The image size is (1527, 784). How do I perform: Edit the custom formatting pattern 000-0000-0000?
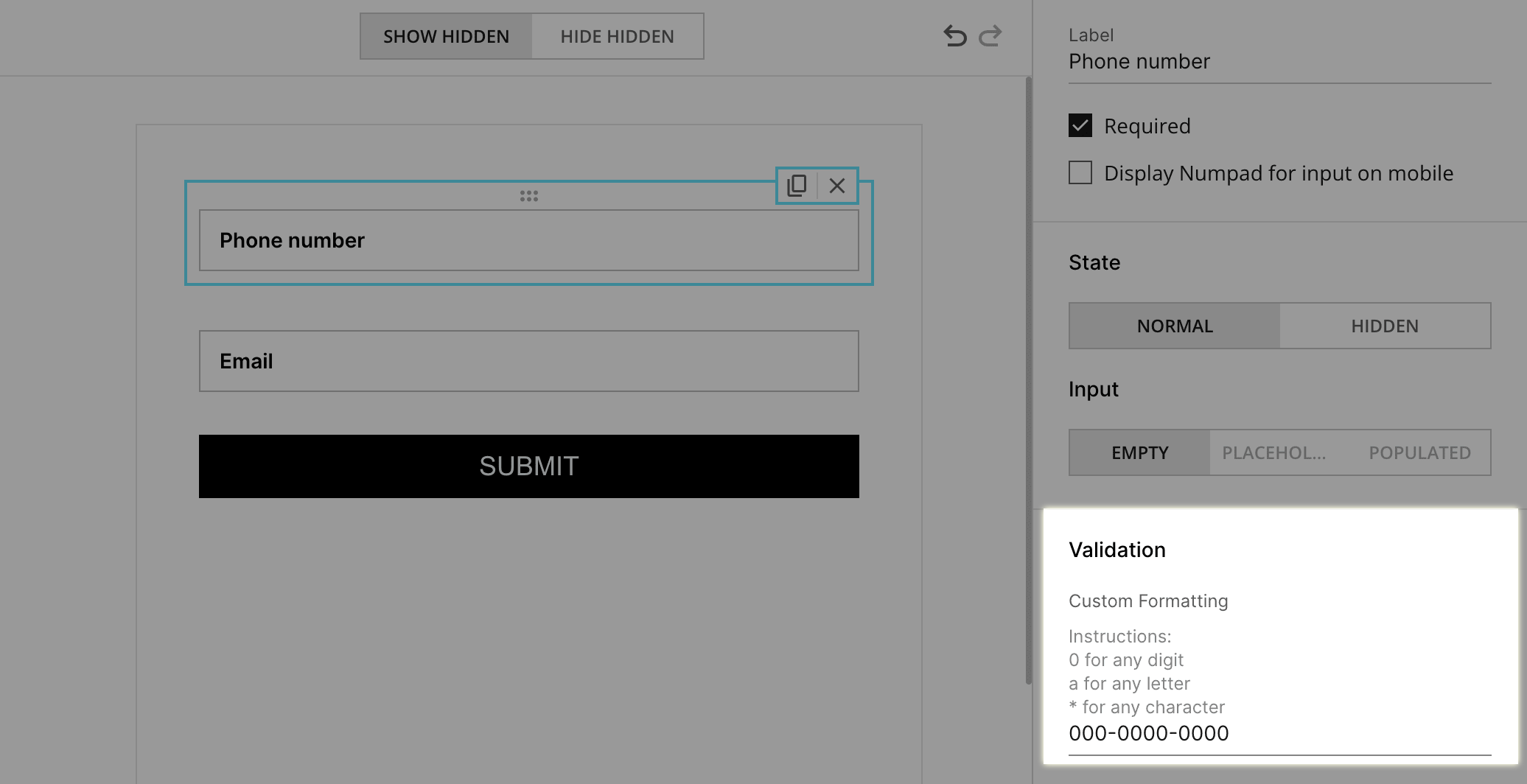[1279, 734]
